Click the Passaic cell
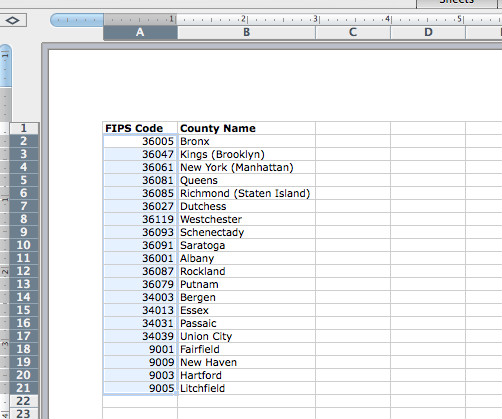502x419 pixels. coord(246,323)
